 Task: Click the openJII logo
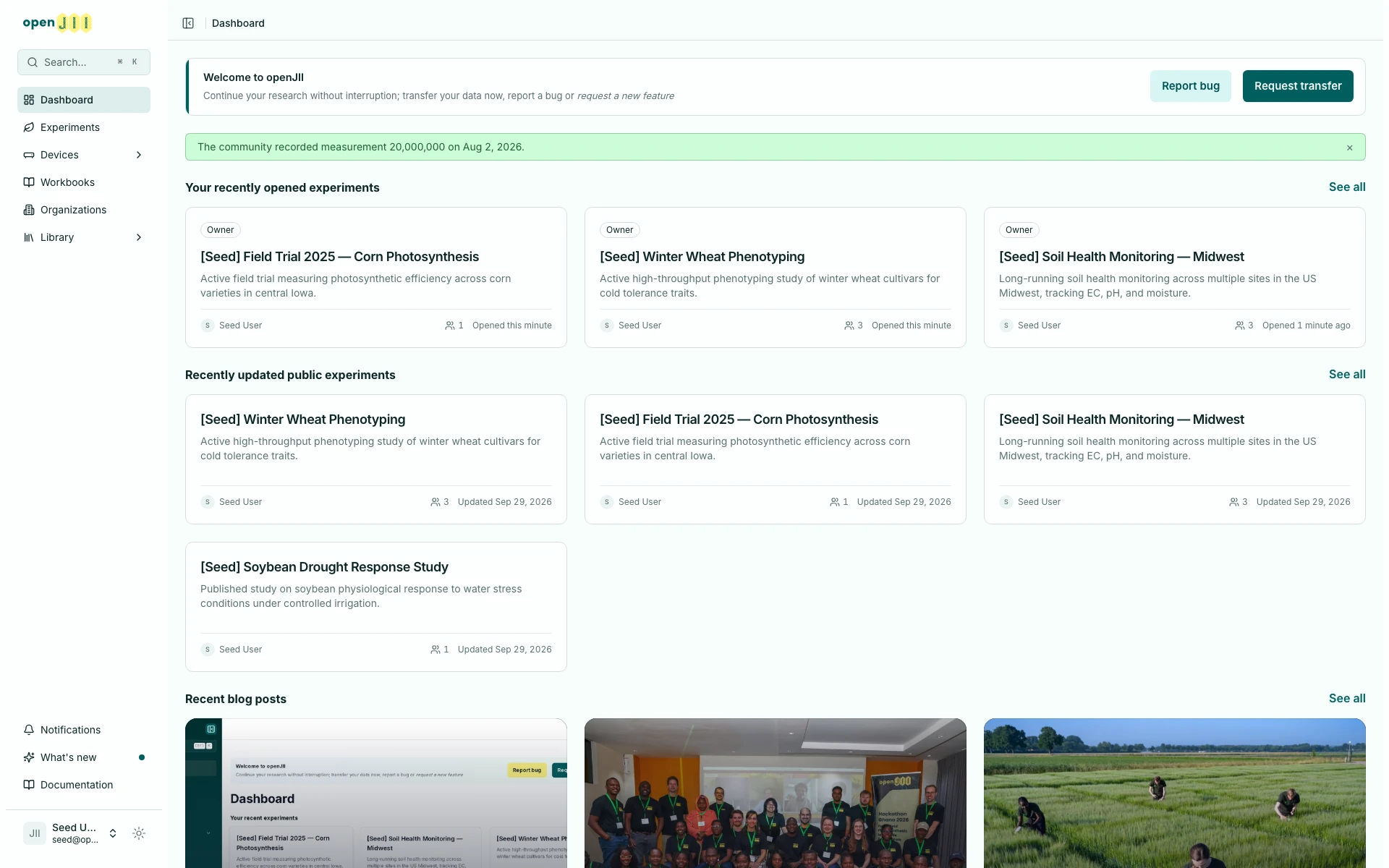tap(57, 22)
